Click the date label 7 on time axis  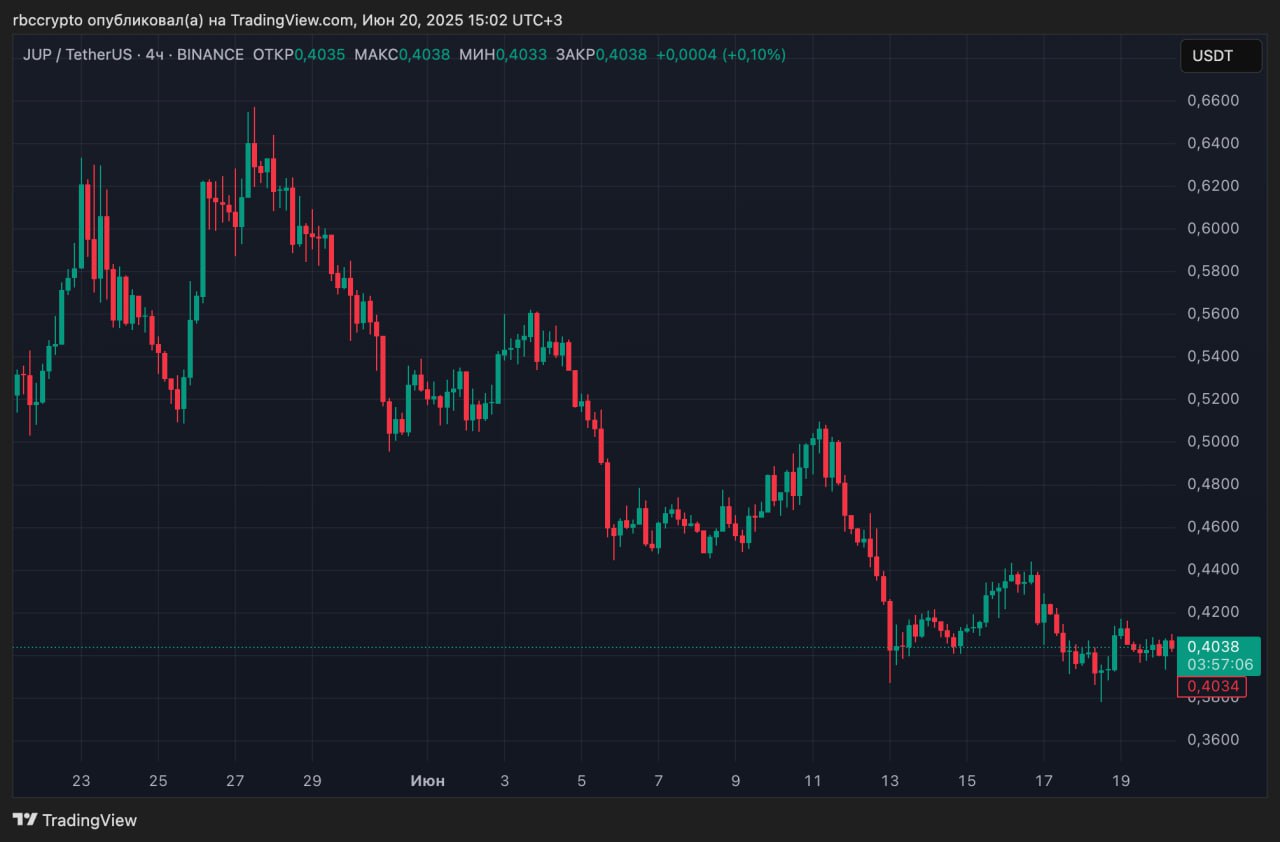tap(658, 780)
